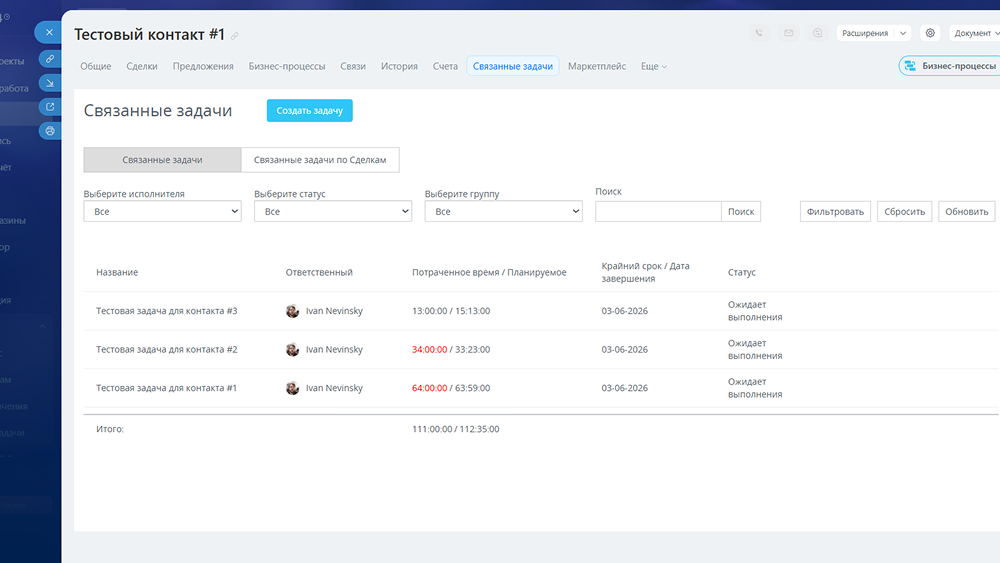1000x563 pixels.
Task: Open the Документ dropdown
Action: 974,33
